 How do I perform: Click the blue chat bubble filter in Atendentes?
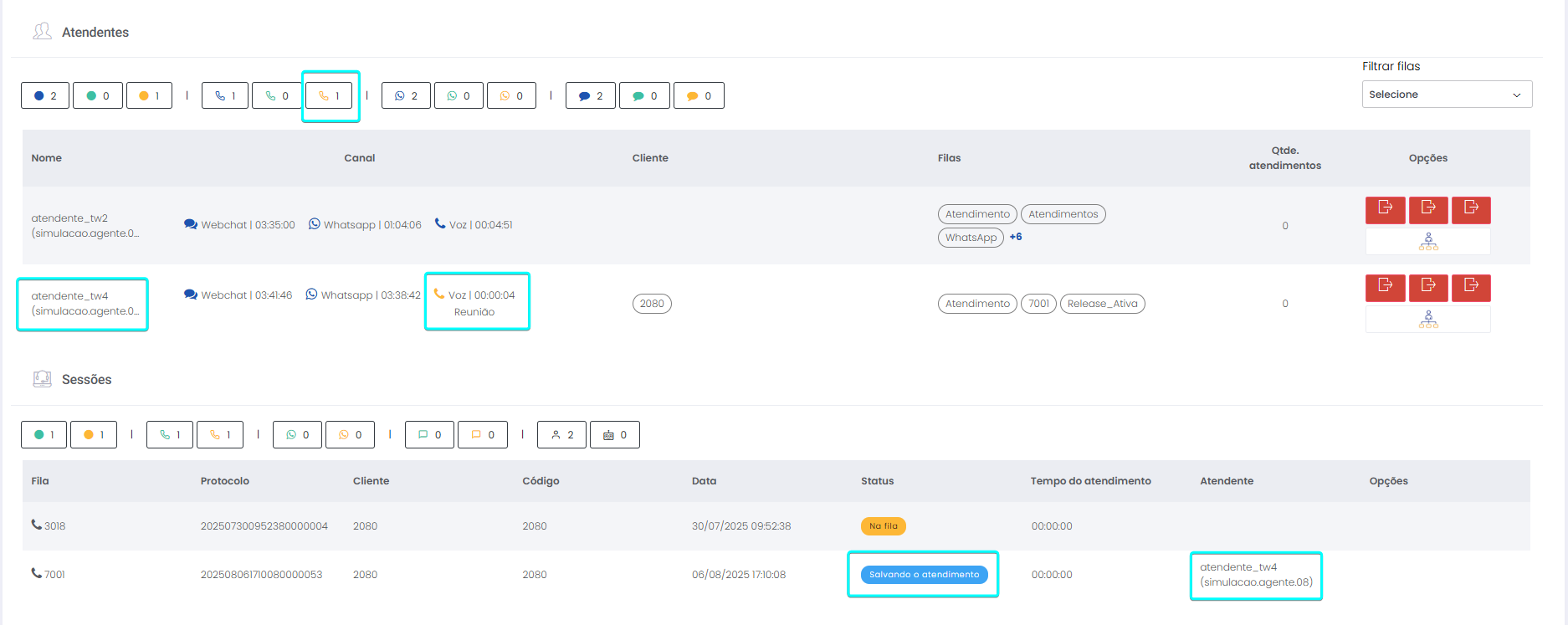[590, 96]
